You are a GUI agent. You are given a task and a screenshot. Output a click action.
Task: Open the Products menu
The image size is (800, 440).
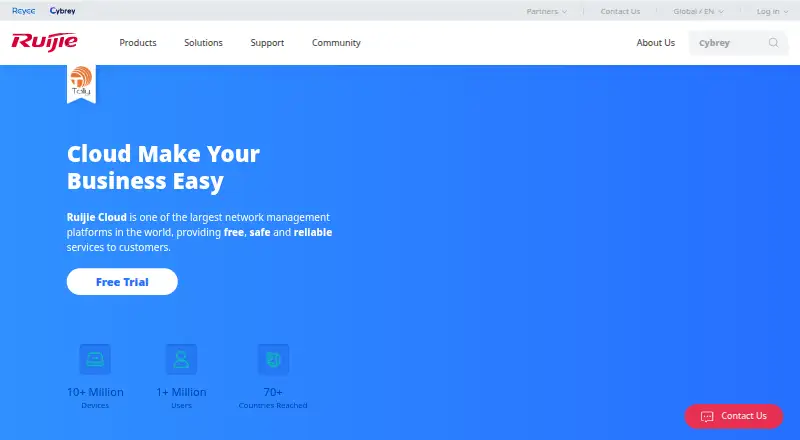(x=138, y=43)
